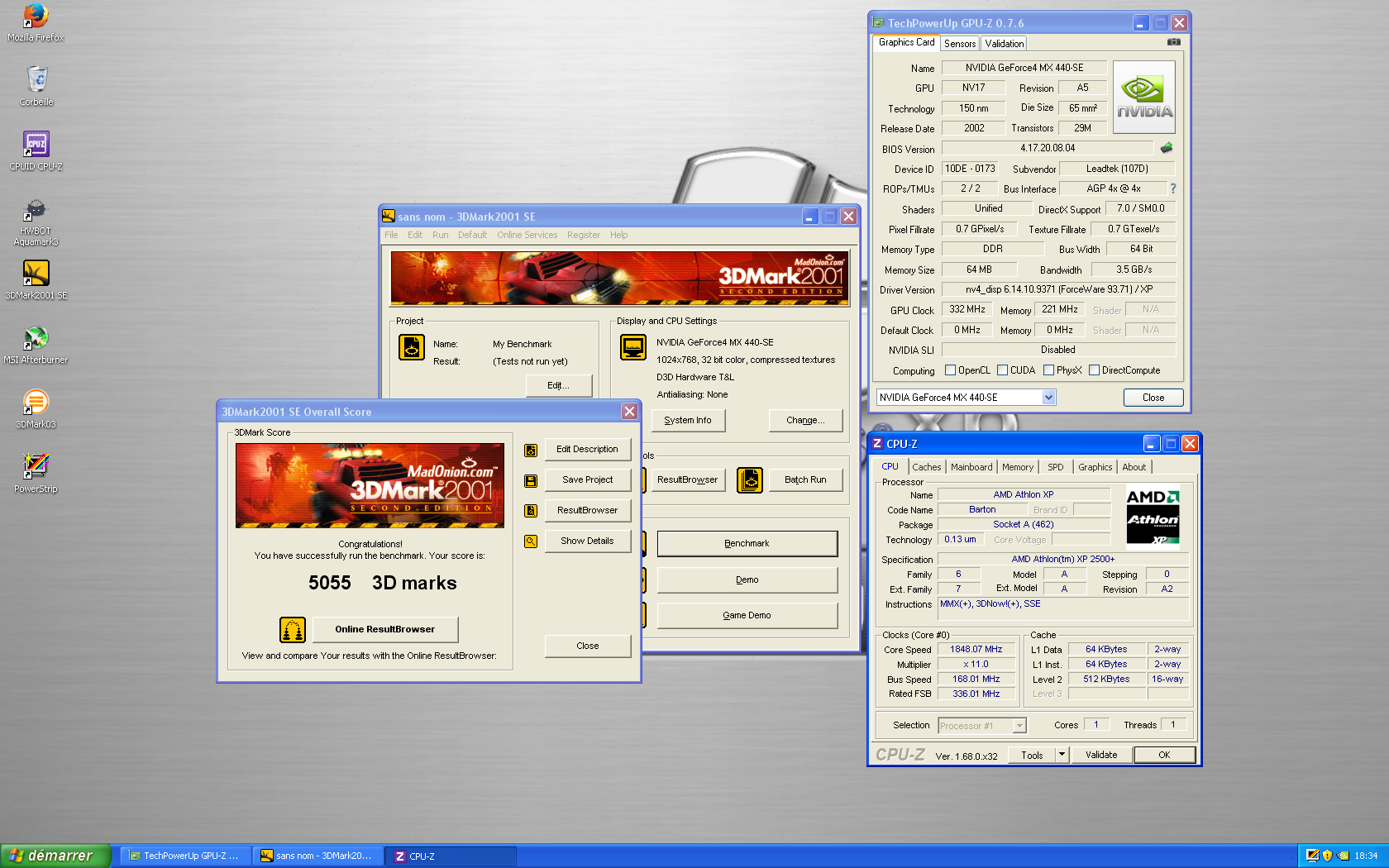The height and width of the screenshot is (868, 1389).
Task: Click GPU-Z Name field value
Action: click(x=1024, y=68)
